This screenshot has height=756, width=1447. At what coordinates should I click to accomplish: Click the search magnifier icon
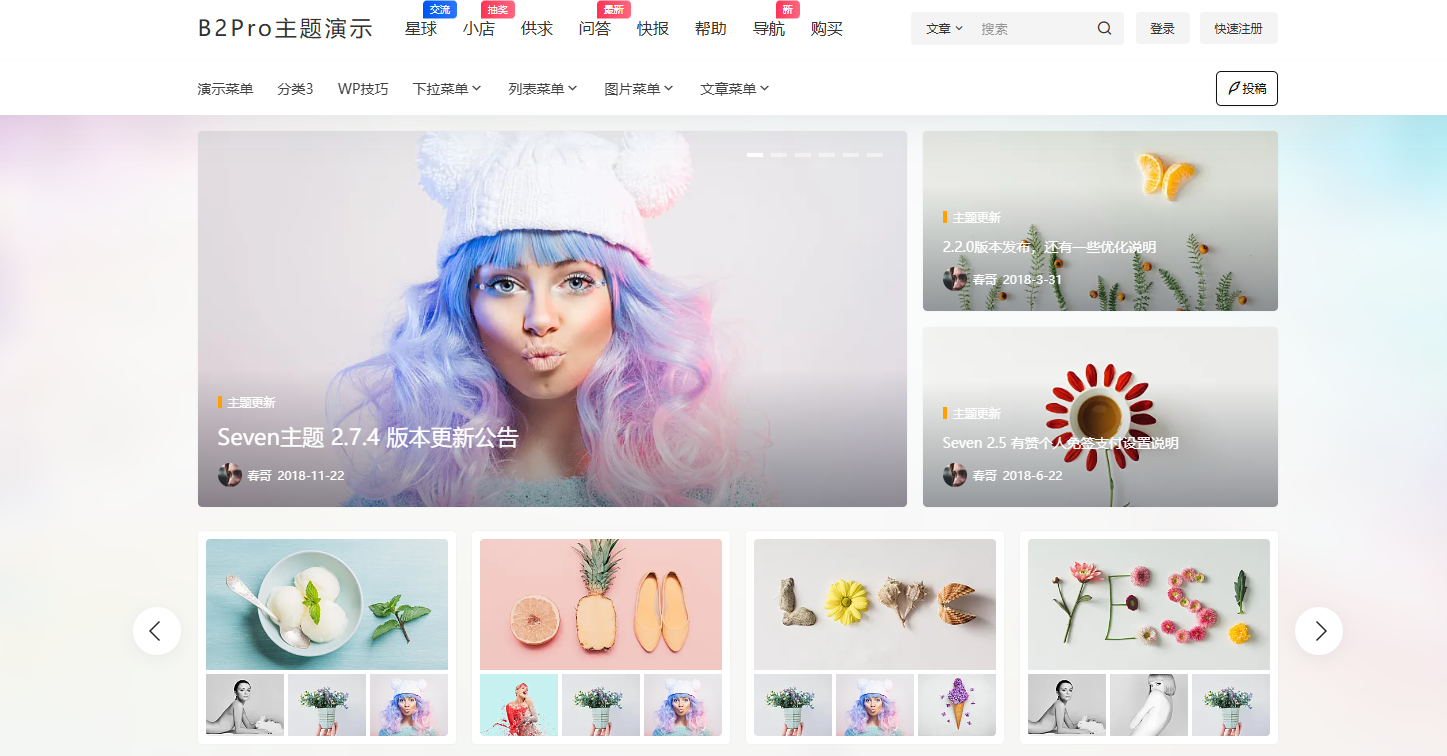[x=1104, y=29]
